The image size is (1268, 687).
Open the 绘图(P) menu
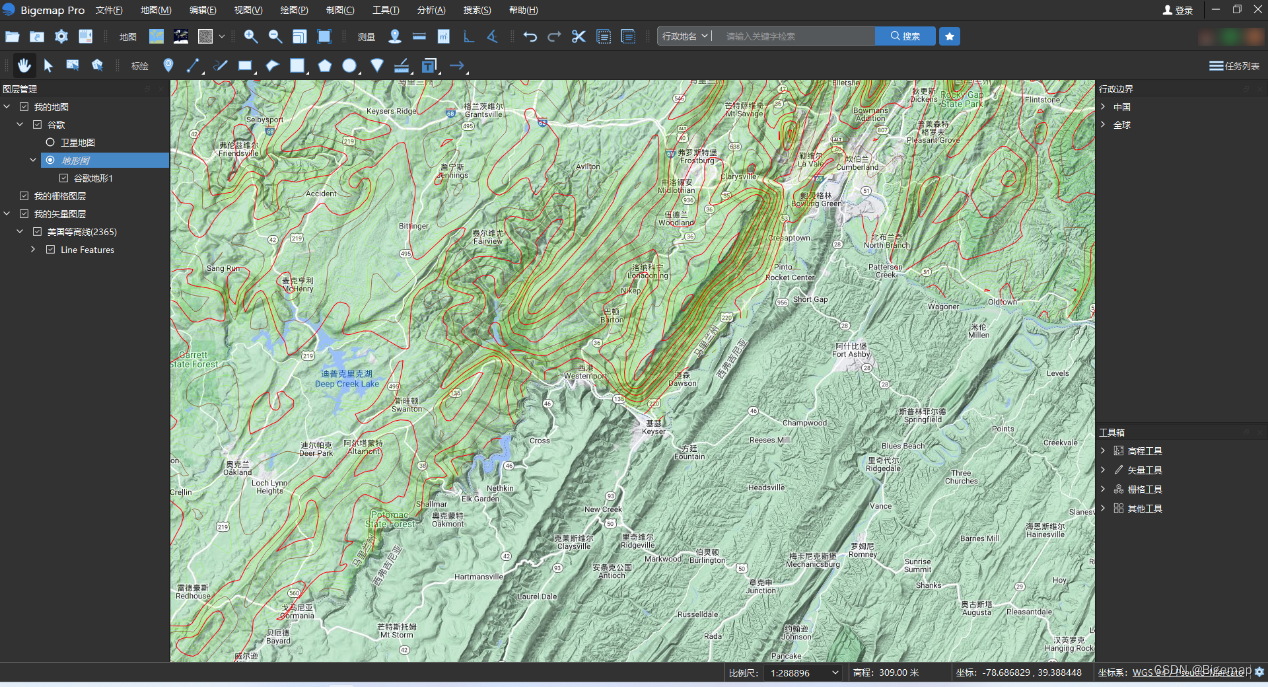[294, 10]
